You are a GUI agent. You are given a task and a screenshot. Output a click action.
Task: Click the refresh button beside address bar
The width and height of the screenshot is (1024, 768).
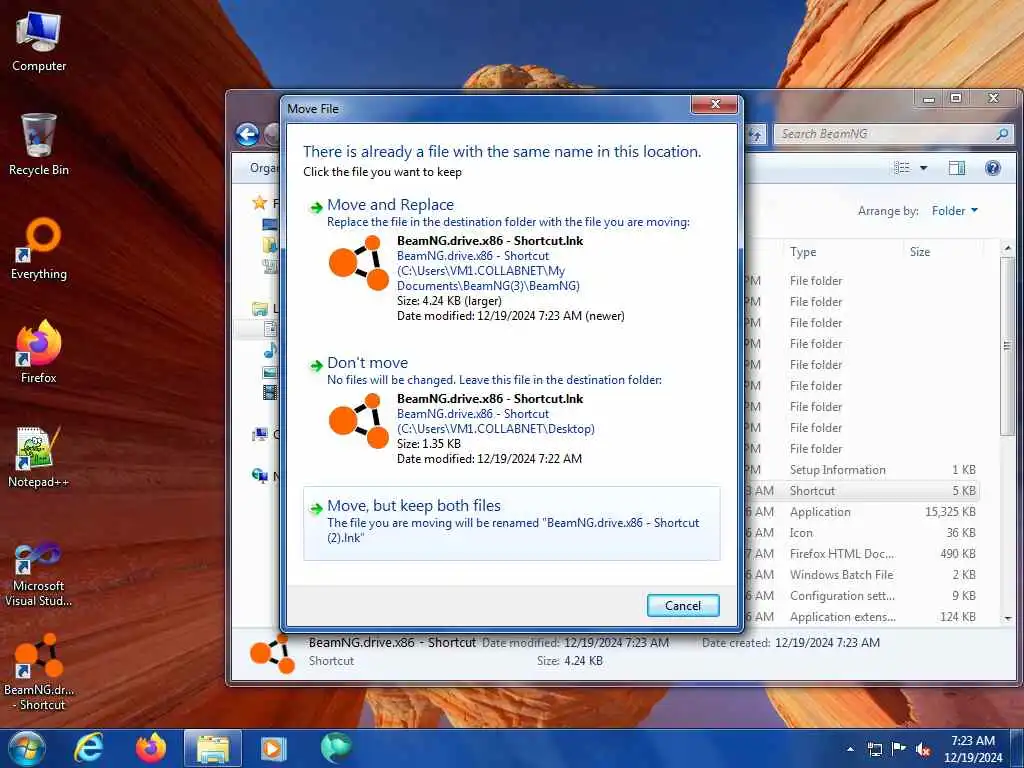pos(756,135)
